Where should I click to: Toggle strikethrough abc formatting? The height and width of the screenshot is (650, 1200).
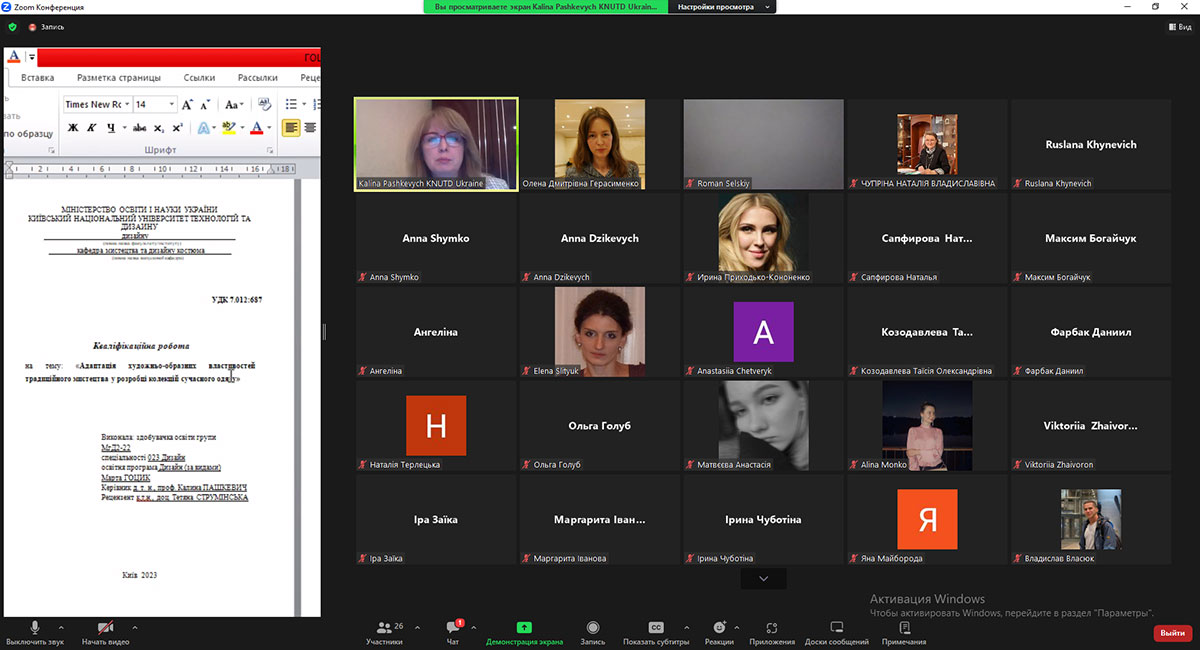pyautogui.click(x=140, y=128)
